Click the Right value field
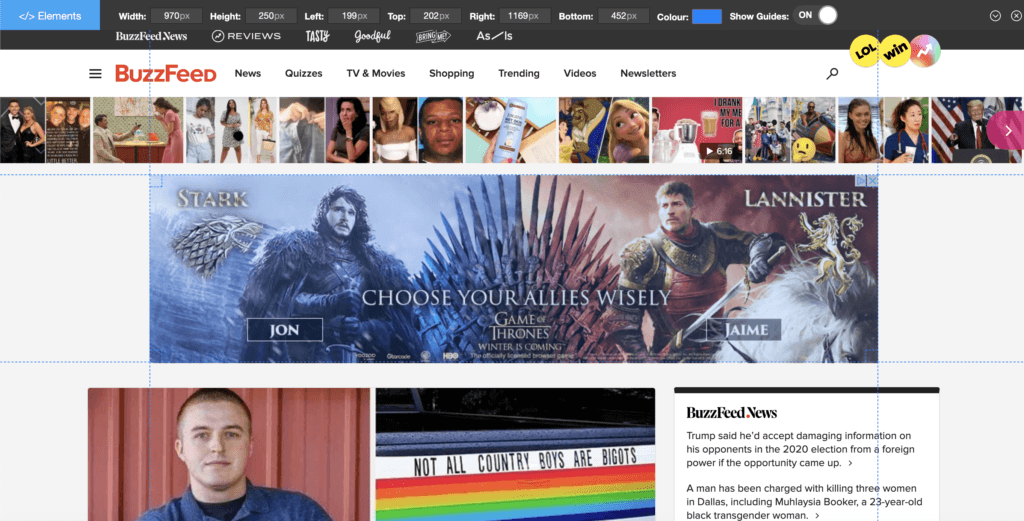The width and height of the screenshot is (1024, 521). click(x=524, y=16)
